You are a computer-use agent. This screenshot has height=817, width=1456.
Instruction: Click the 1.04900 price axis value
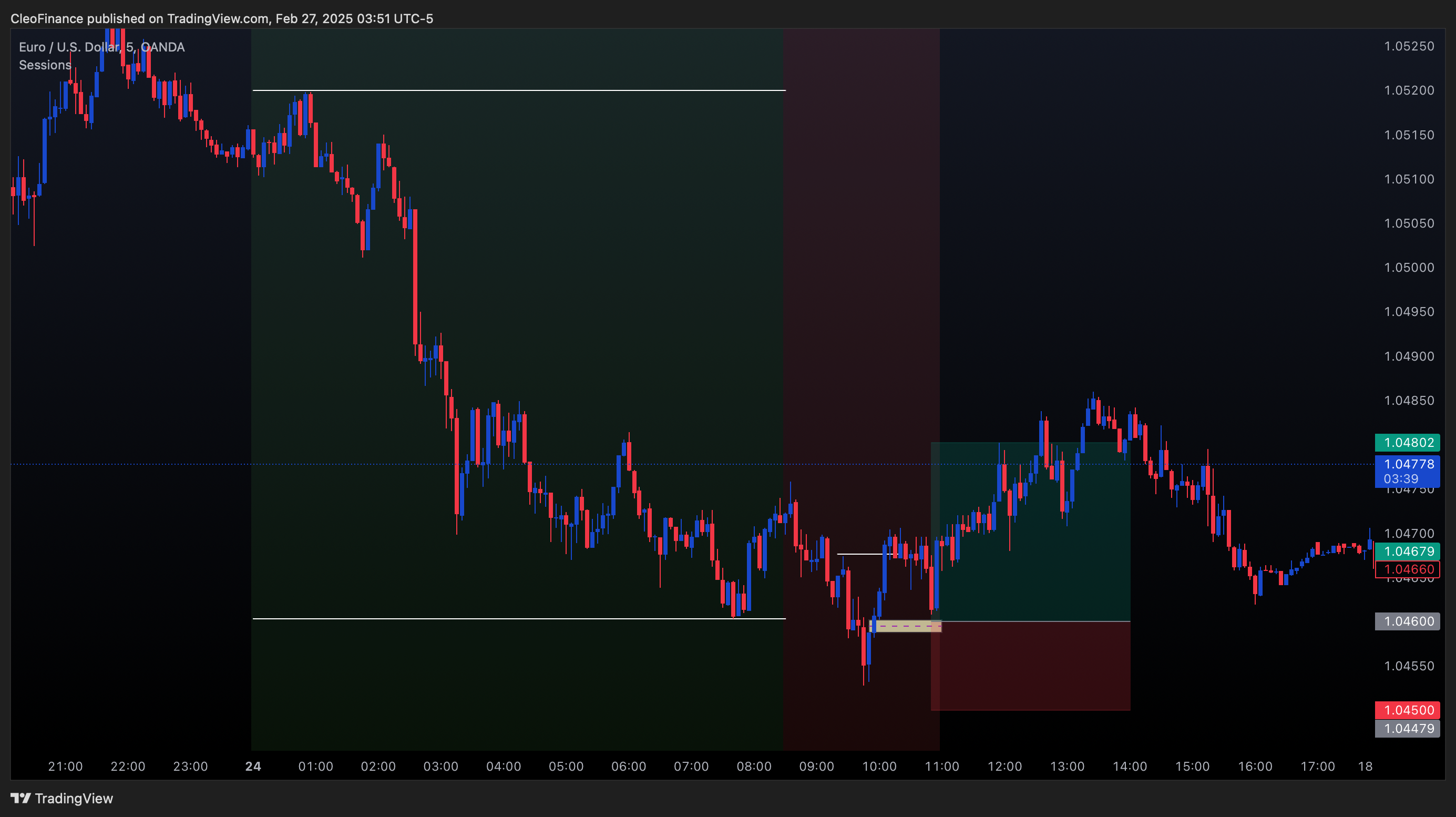click(1409, 356)
